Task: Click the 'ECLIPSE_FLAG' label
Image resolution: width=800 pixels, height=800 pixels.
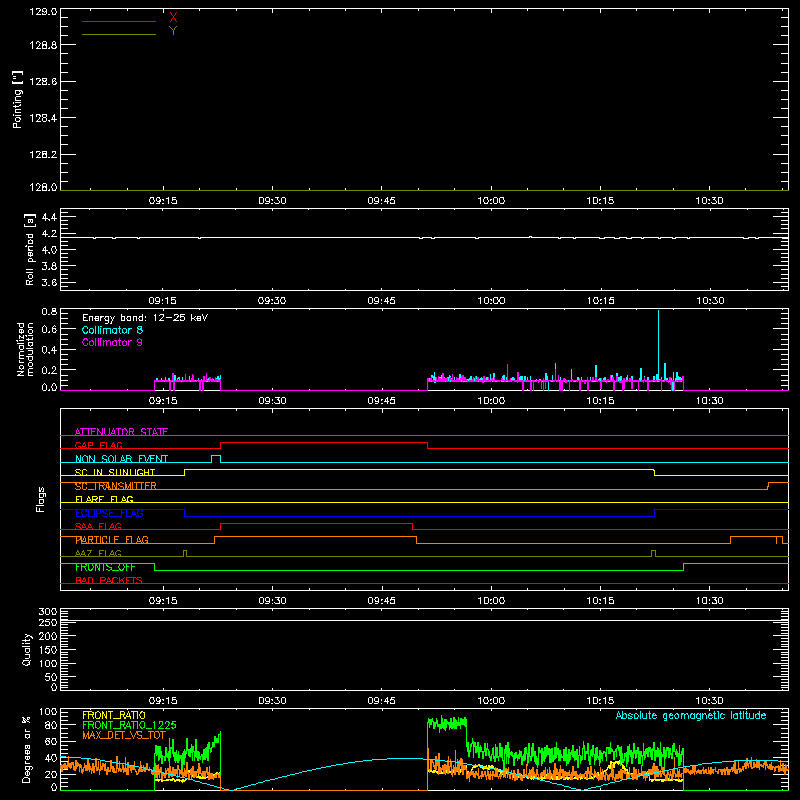Action: tap(109, 513)
